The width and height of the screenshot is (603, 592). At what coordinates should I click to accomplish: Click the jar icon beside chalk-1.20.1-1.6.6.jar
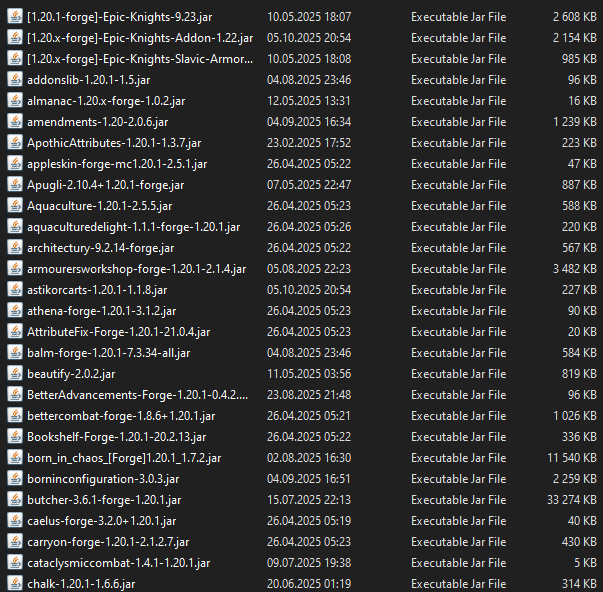pyautogui.click(x=15, y=584)
